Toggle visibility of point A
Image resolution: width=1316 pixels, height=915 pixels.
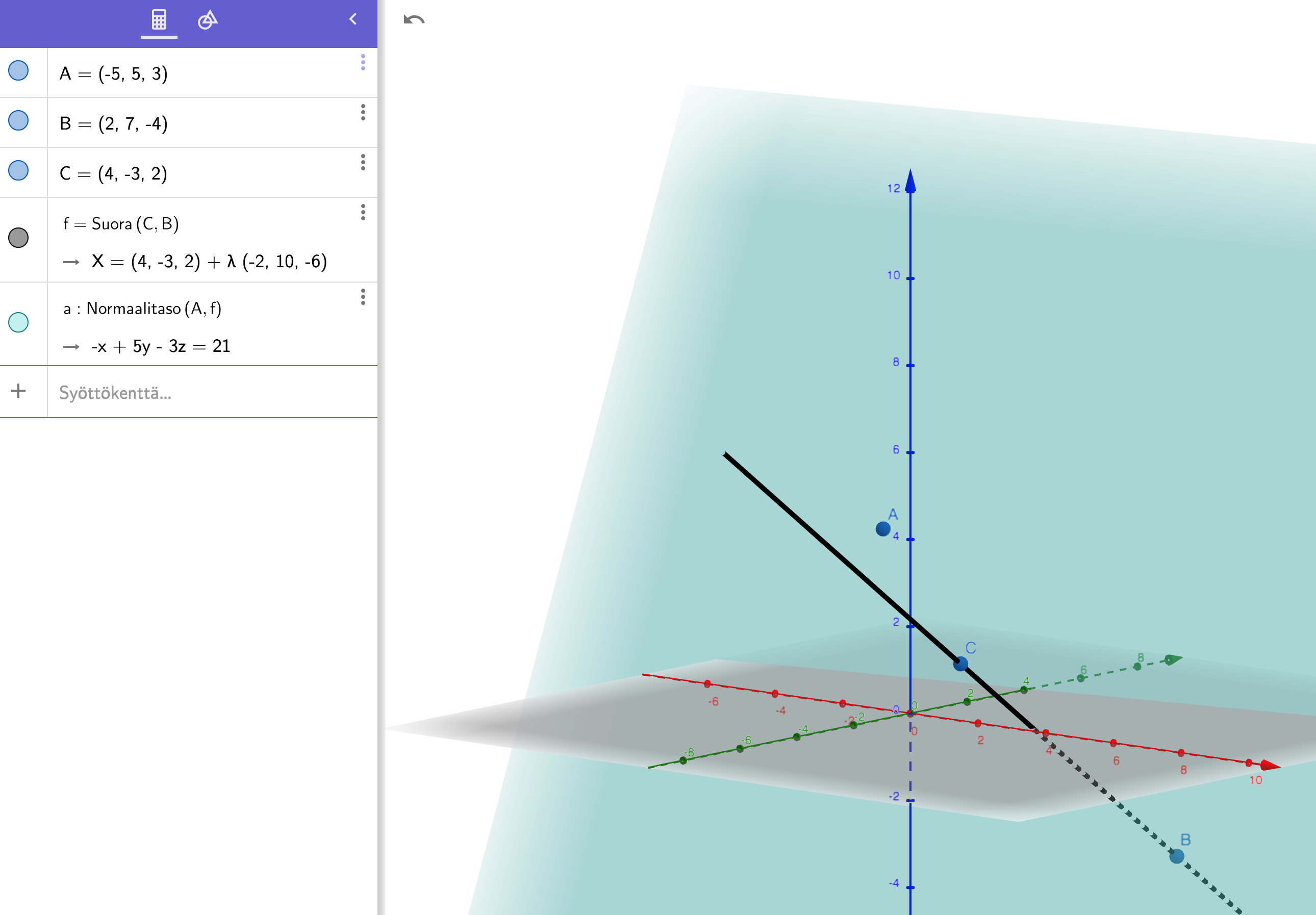[x=18, y=71]
